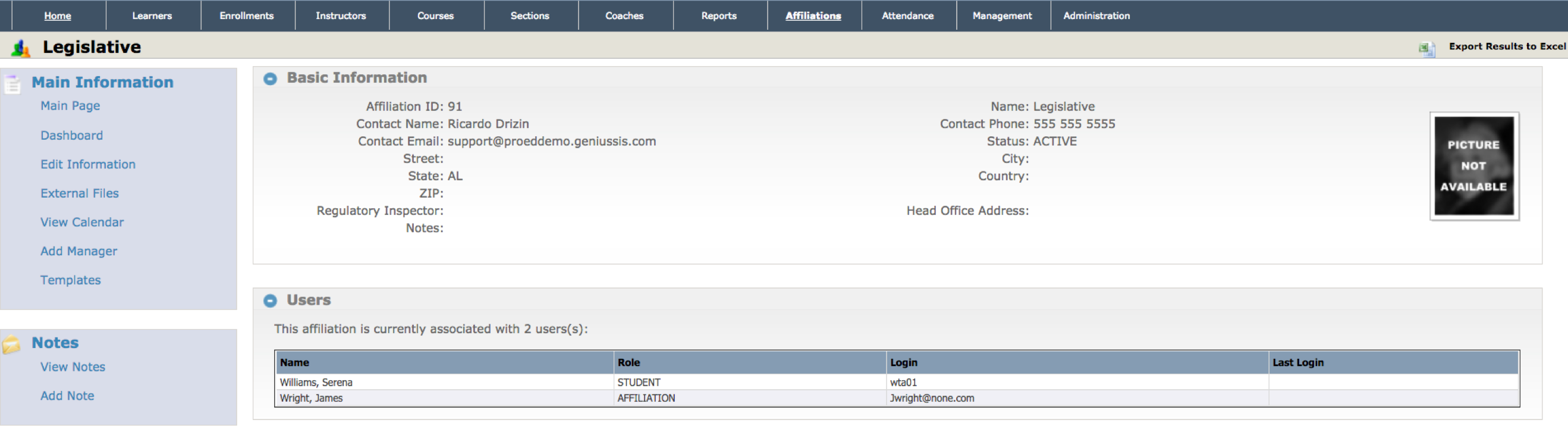Click the Main Information notepad icon

pyautogui.click(x=12, y=83)
